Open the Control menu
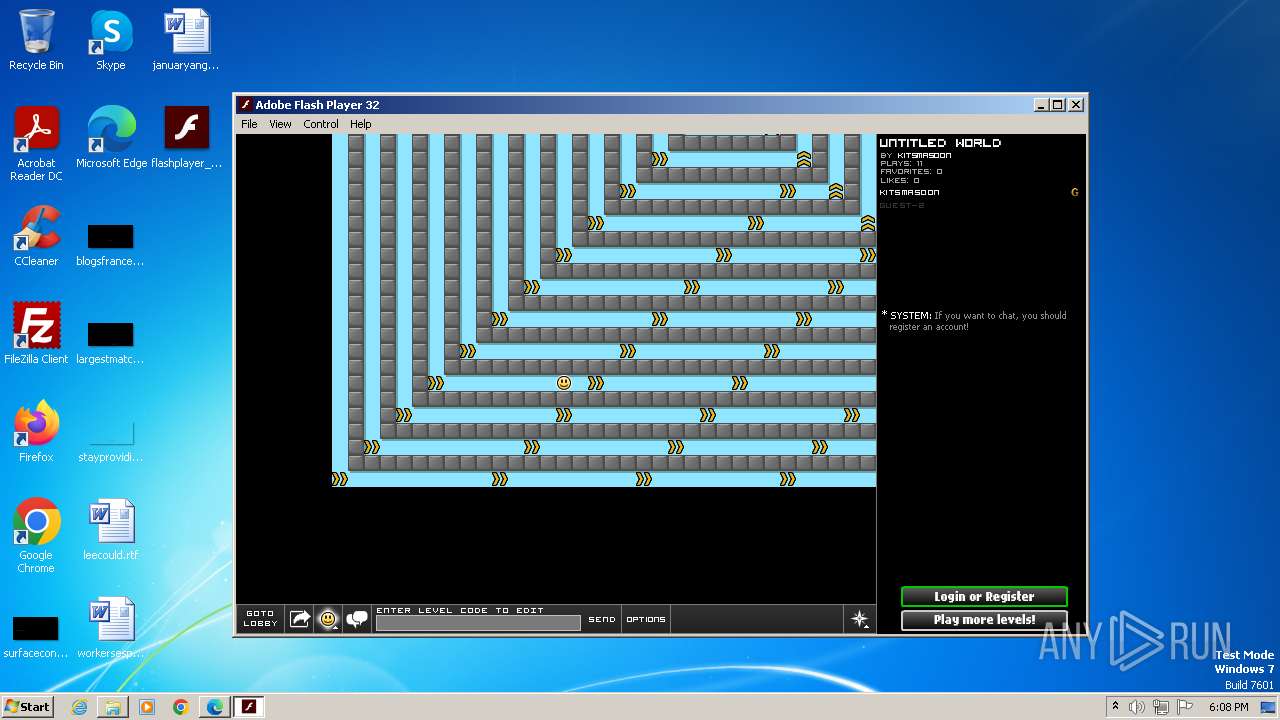 [x=321, y=124]
